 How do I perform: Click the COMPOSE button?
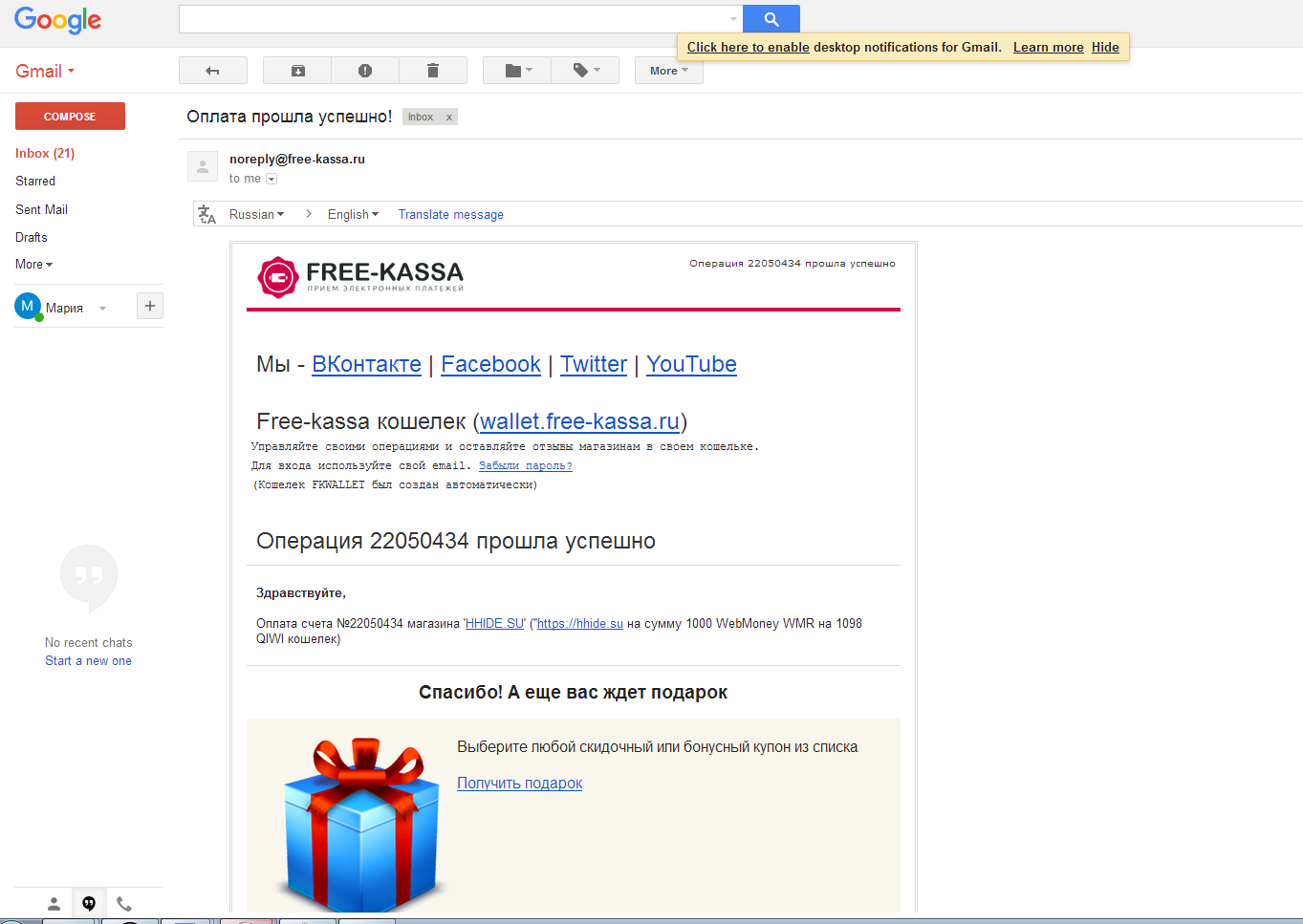[70, 116]
